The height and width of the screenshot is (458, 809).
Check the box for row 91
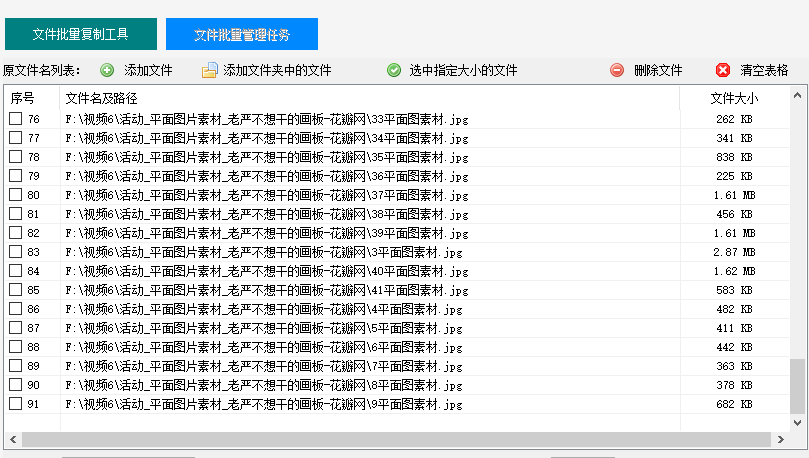click(15, 403)
